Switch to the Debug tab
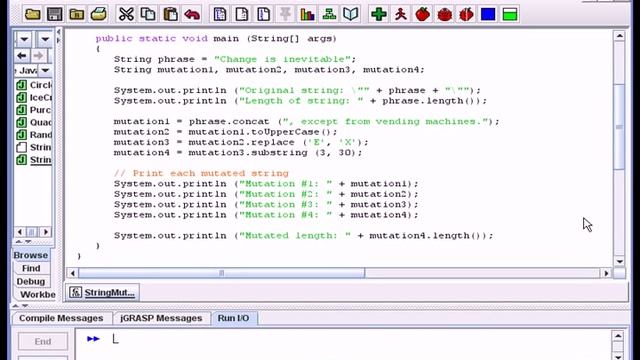Screen dimensions: 640x360 point(31,282)
